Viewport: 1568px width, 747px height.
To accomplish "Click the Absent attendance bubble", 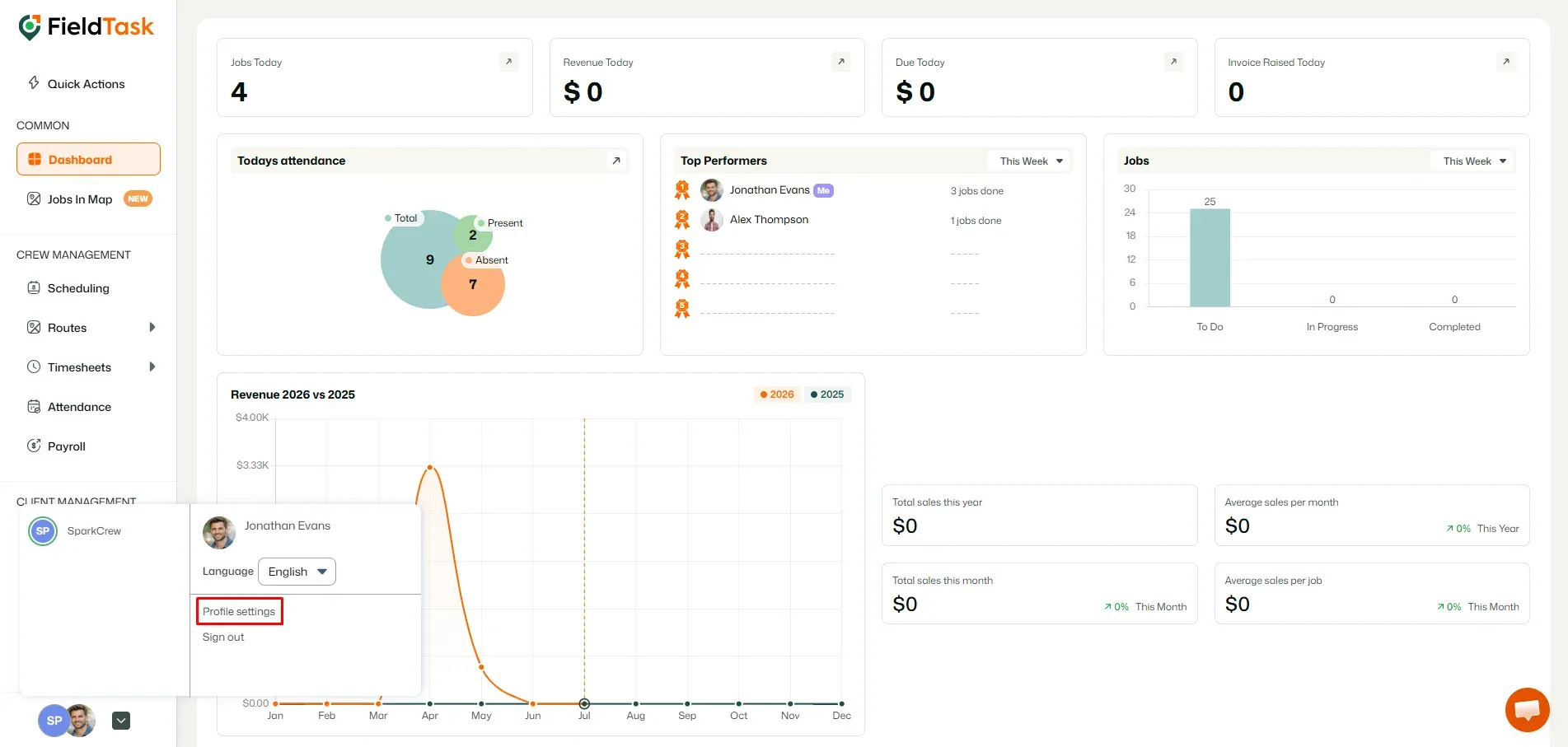I will (473, 285).
